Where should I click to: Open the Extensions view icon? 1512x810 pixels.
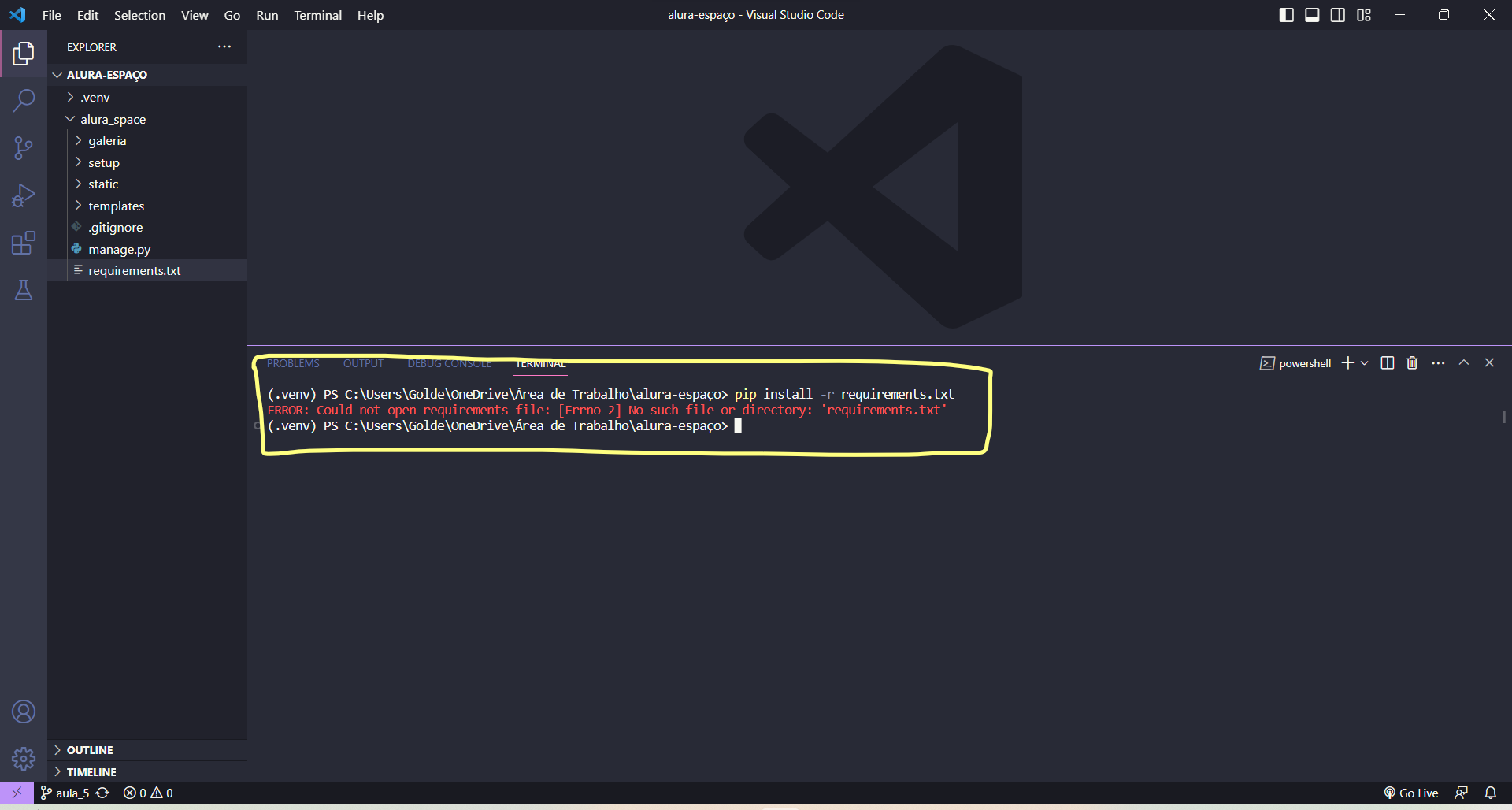click(24, 243)
